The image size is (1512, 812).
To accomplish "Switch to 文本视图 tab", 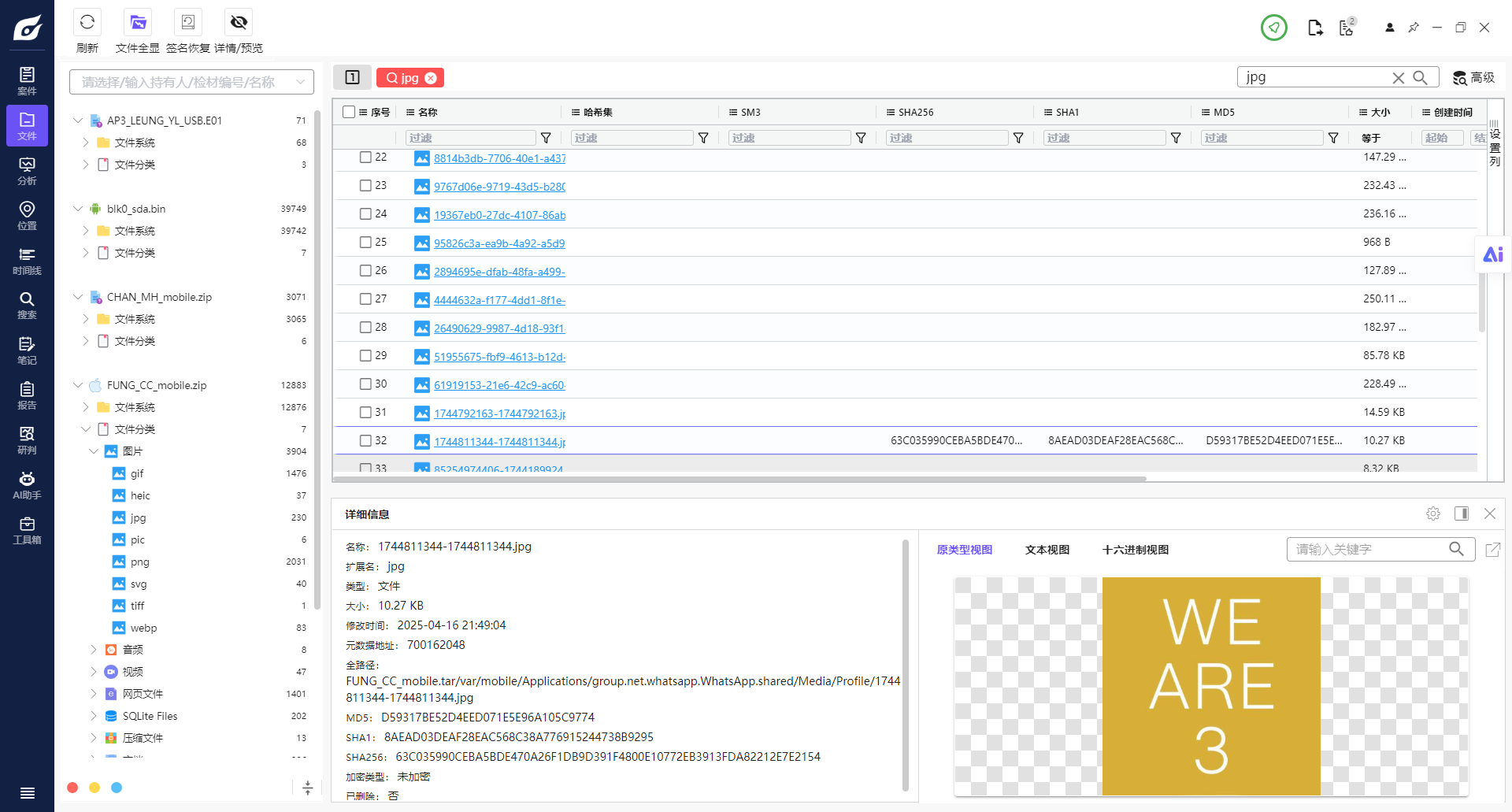I will [1047, 550].
